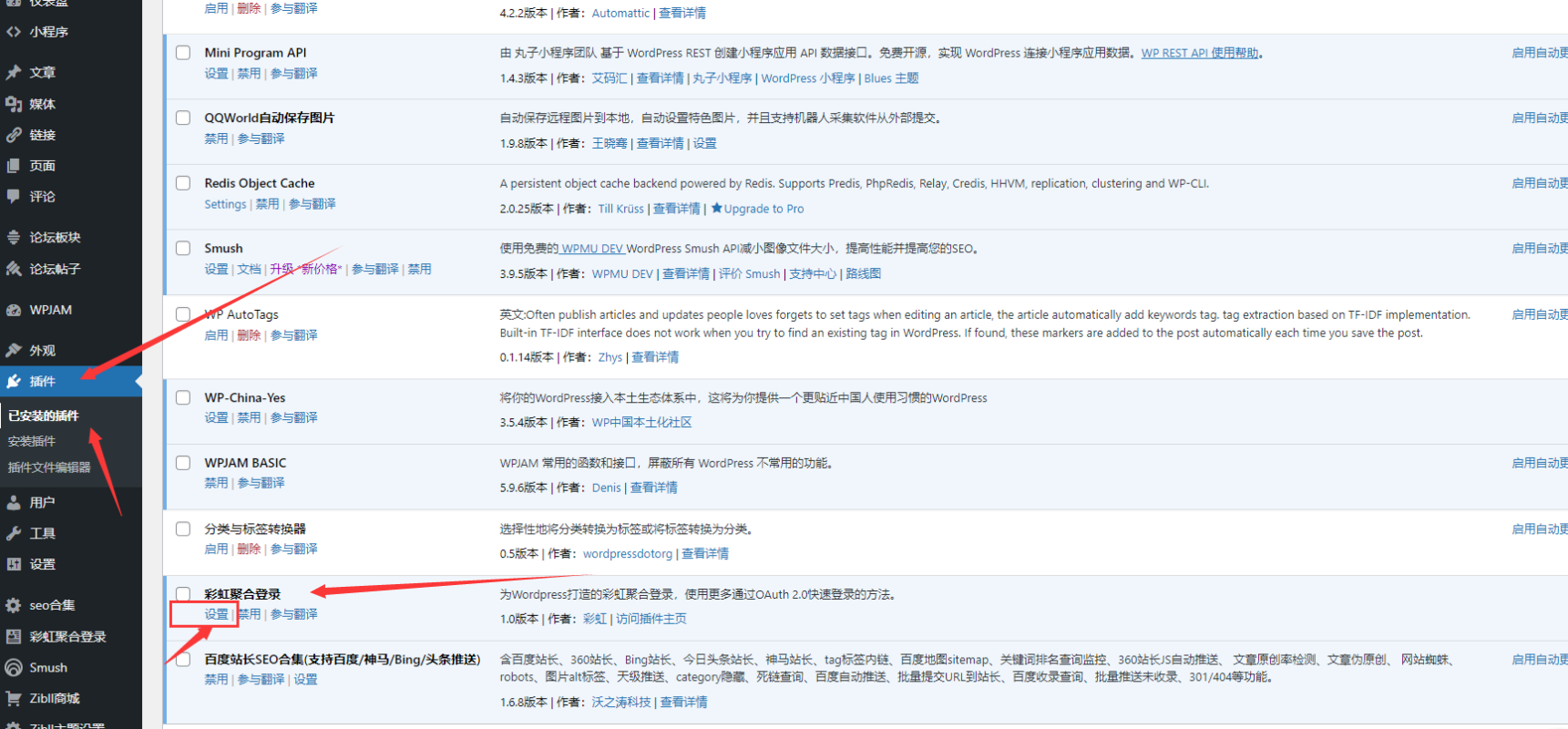Tick the checkbox for Mini Program API
Image resolution: width=1568 pixels, height=729 pixels.
pyautogui.click(x=183, y=53)
